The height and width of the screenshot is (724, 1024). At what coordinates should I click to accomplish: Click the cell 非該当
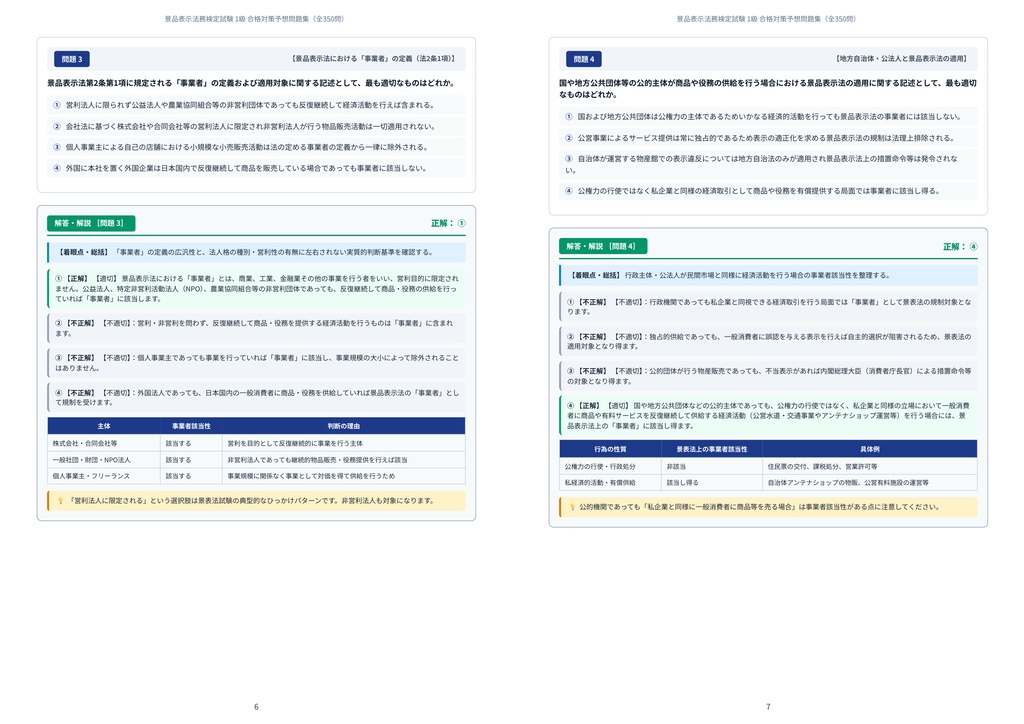[x=712, y=466]
